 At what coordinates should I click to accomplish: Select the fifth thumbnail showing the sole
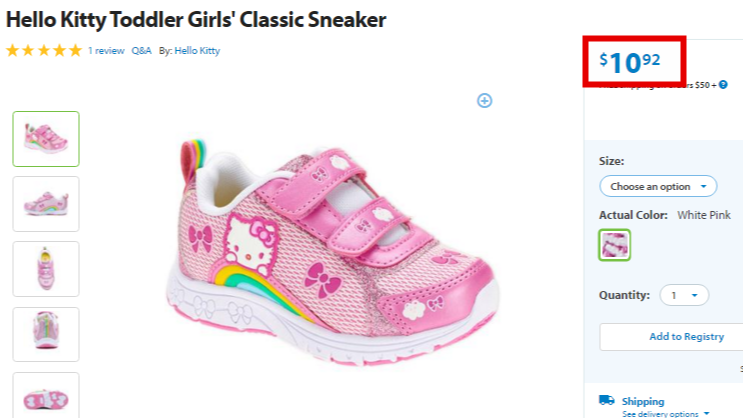pos(46,395)
